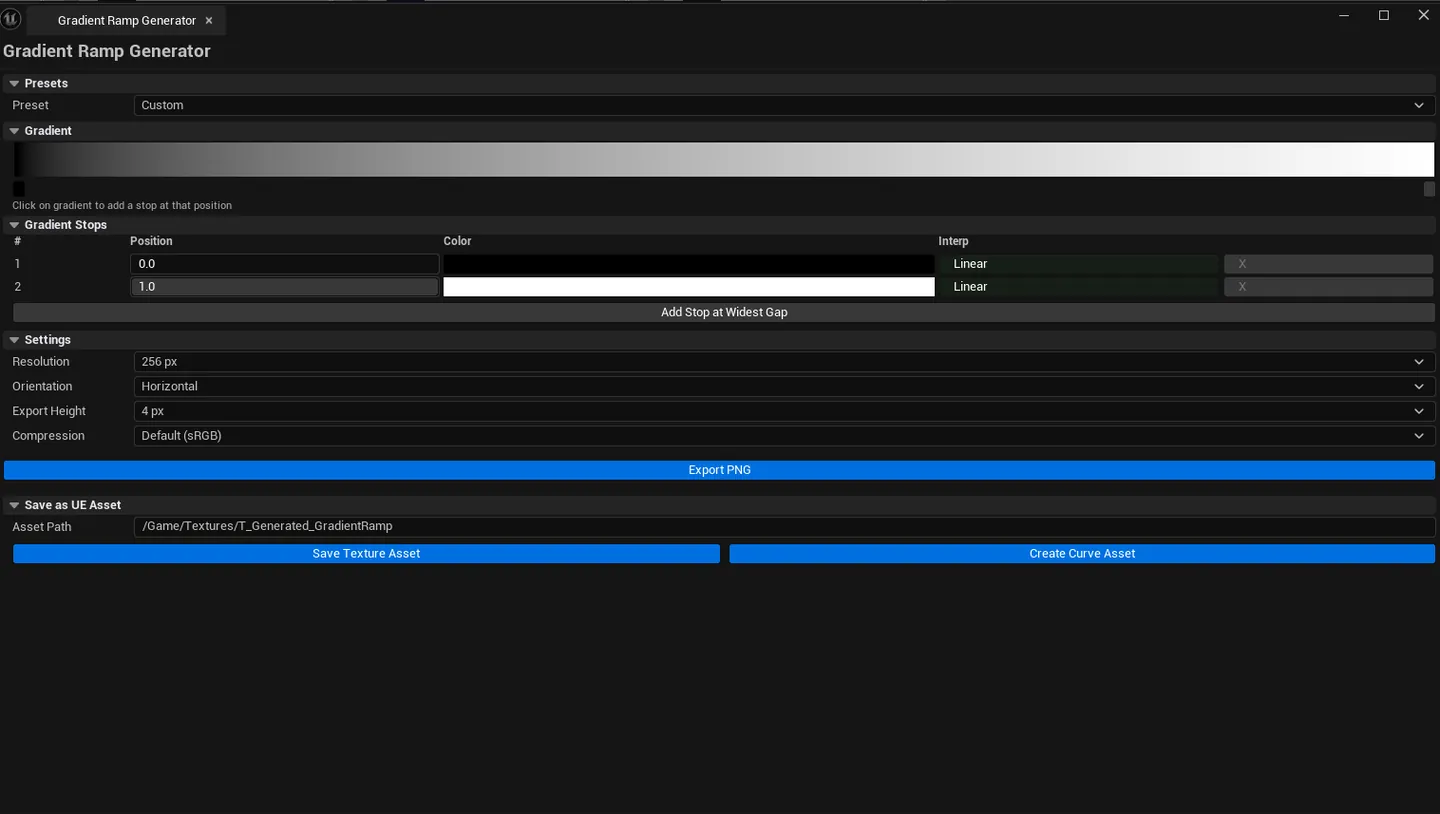Screen dimensions: 1440x814
Task: Click the Position field of stop 1
Action: click(x=284, y=264)
